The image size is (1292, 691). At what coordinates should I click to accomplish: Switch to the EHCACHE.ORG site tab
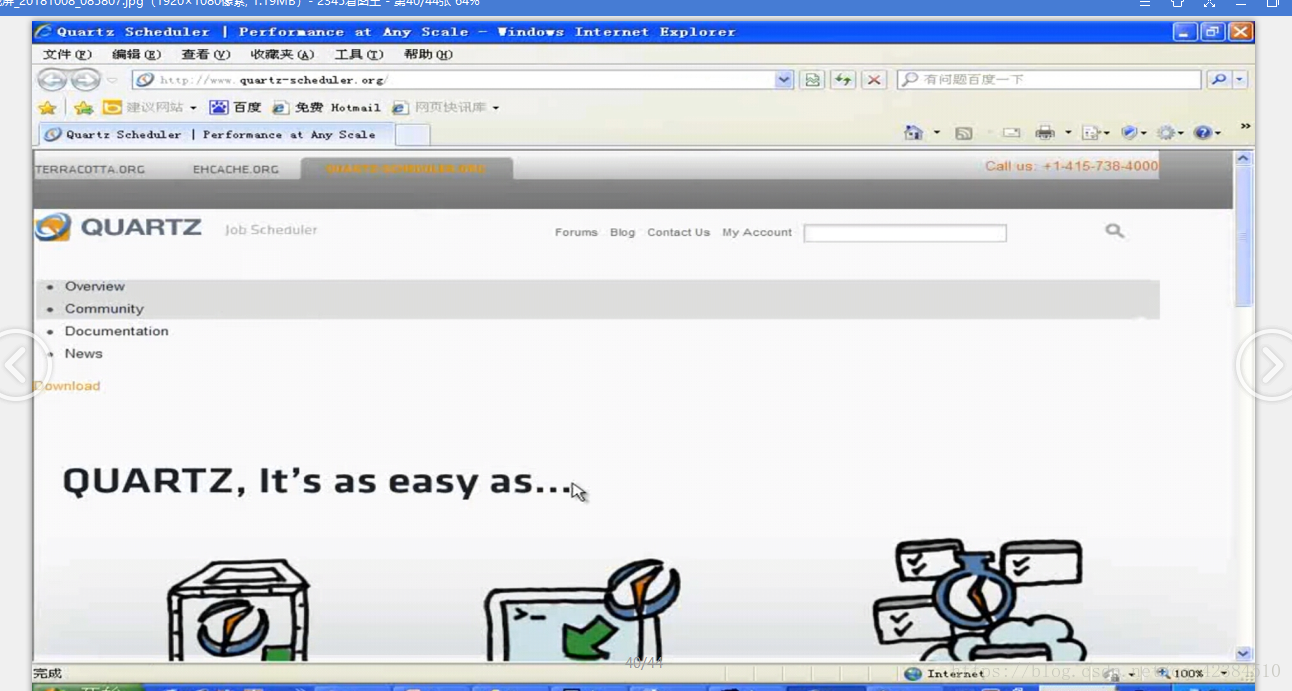pyautogui.click(x=236, y=169)
